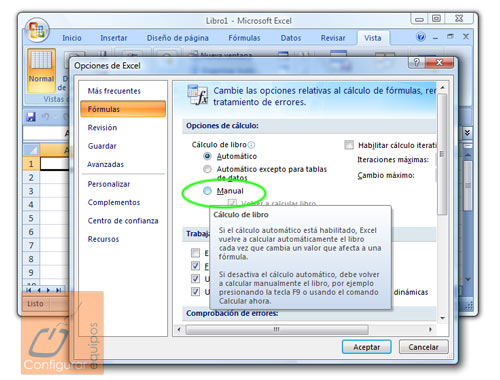Image resolution: width=500 pixels, height=380 pixels.
Task: Click the dialog vertical scrollbar up arrow
Action: (442, 88)
